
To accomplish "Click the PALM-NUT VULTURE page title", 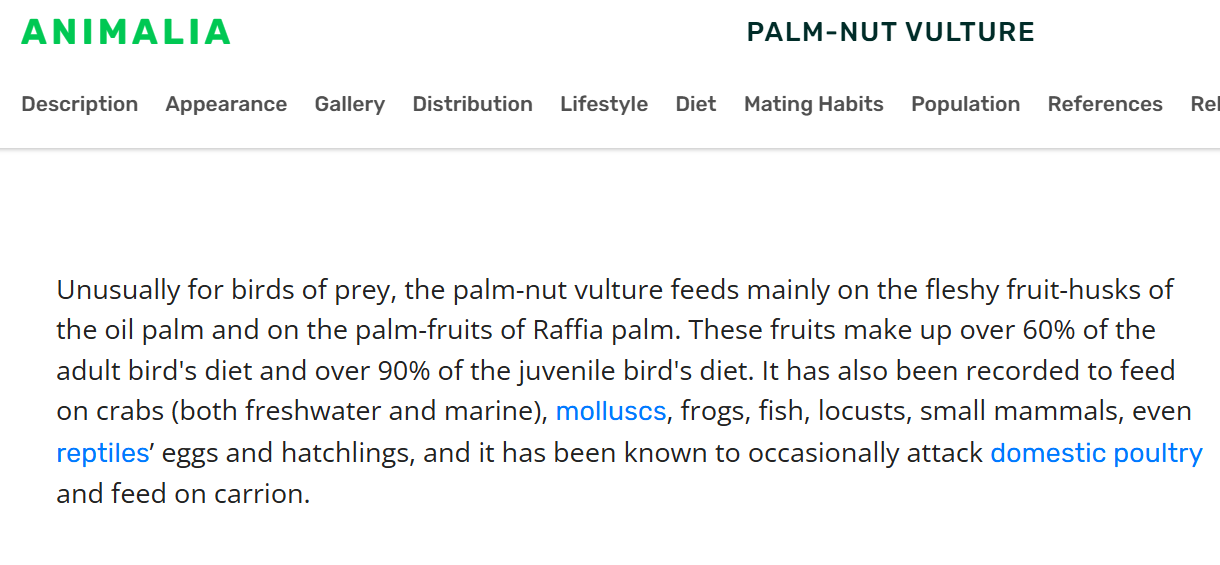I will coord(890,32).
